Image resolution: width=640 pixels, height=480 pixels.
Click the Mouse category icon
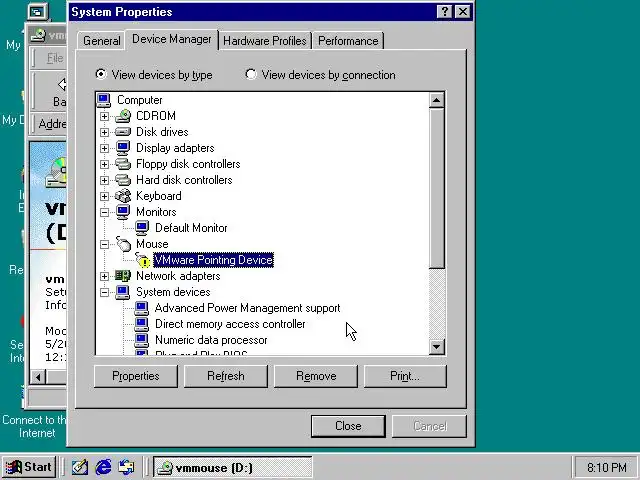pos(122,244)
